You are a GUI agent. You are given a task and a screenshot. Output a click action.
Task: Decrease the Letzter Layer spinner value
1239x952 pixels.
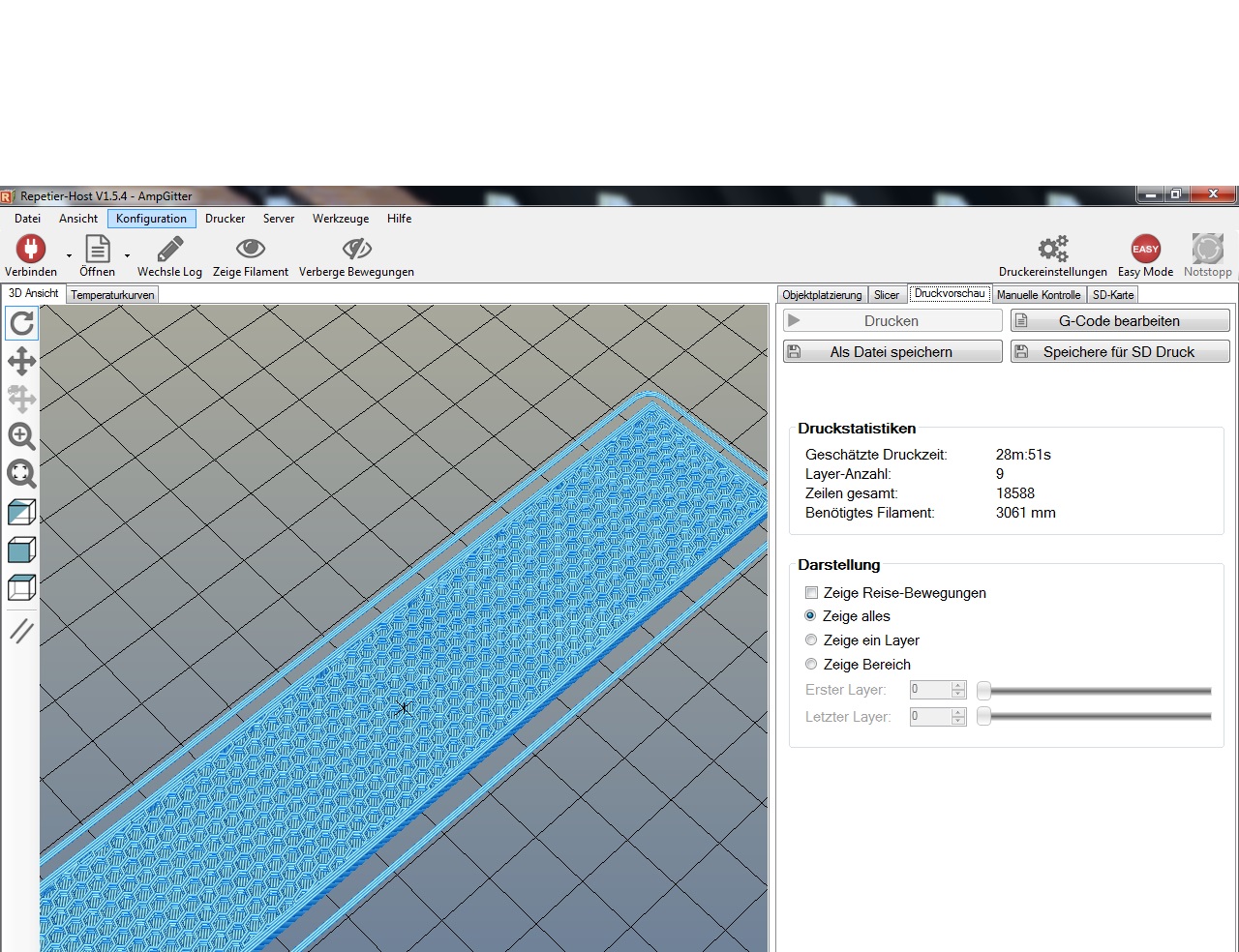point(958,721)
